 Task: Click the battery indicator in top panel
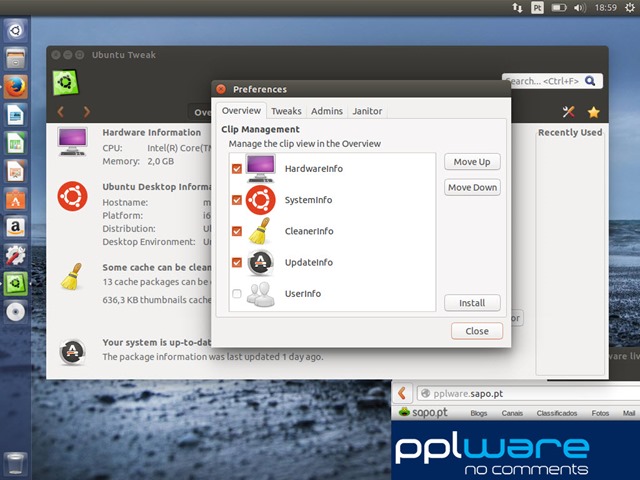pos(559,7)
